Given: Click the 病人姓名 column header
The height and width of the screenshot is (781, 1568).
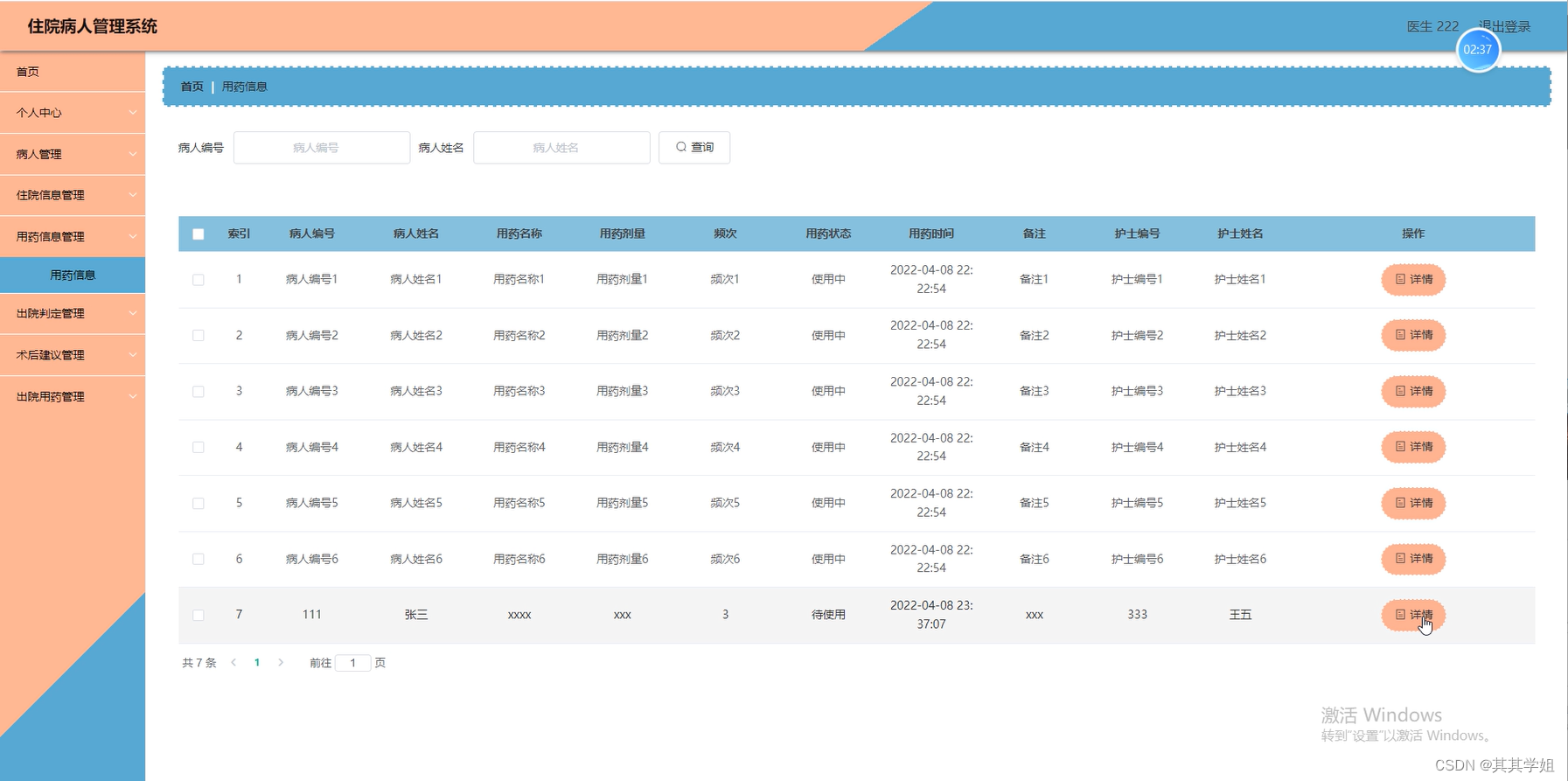Looking at the screenshot, I should (416, 234).
